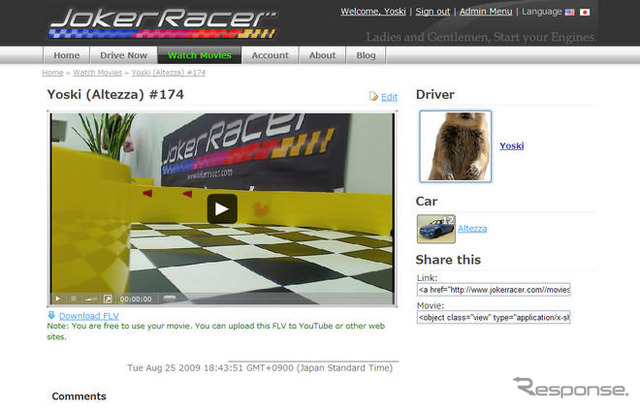640x409 pixels.
Task: Click the 'Share this' heading
Action: (x=448, y=260)
